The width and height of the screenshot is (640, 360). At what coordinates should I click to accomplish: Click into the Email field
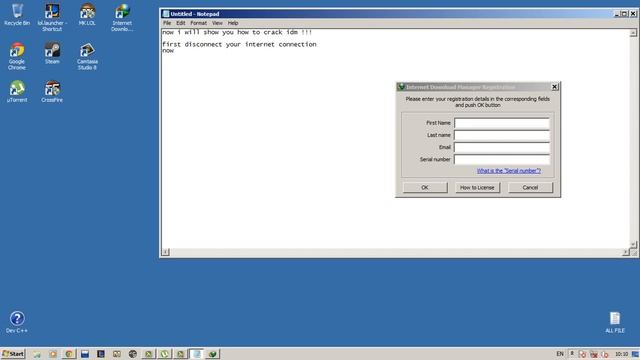(502, 148)
